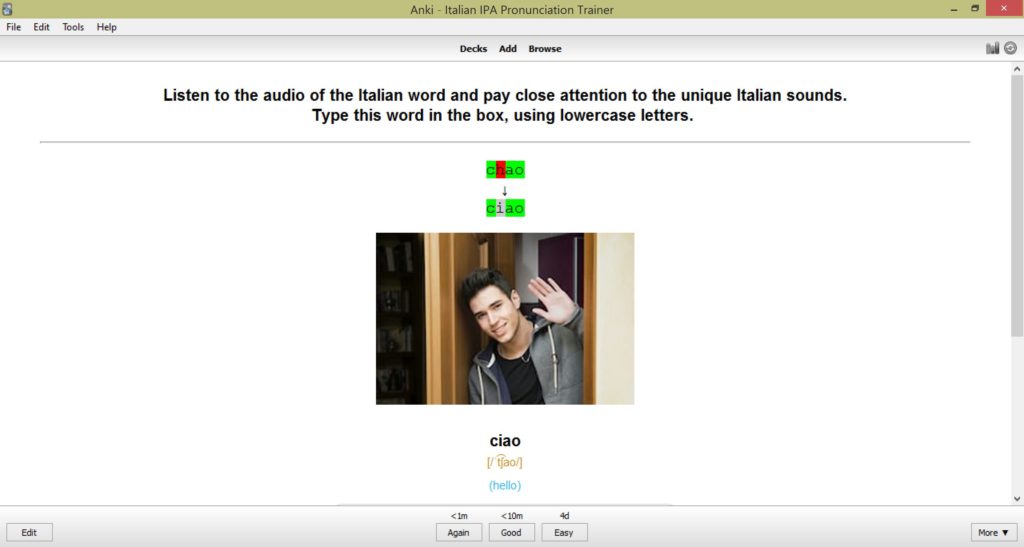The width and height of the screenshot is (1024, 547).
Task: Click the typed answer "chao"
Action: 505,170
